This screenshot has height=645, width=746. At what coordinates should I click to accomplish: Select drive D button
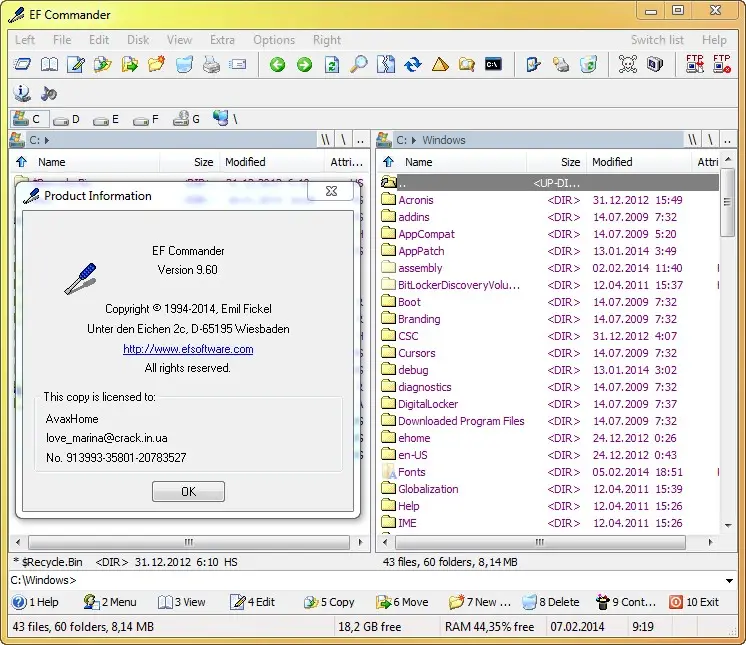pyautogui.click(x=66, y=119)
